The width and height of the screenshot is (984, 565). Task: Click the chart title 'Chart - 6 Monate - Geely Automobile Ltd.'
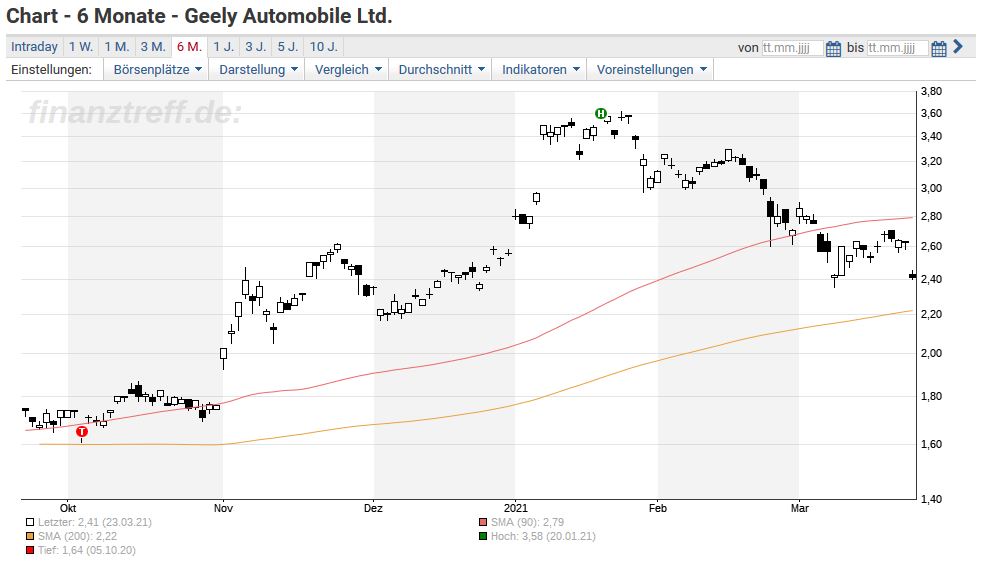[x=200, y=16]
